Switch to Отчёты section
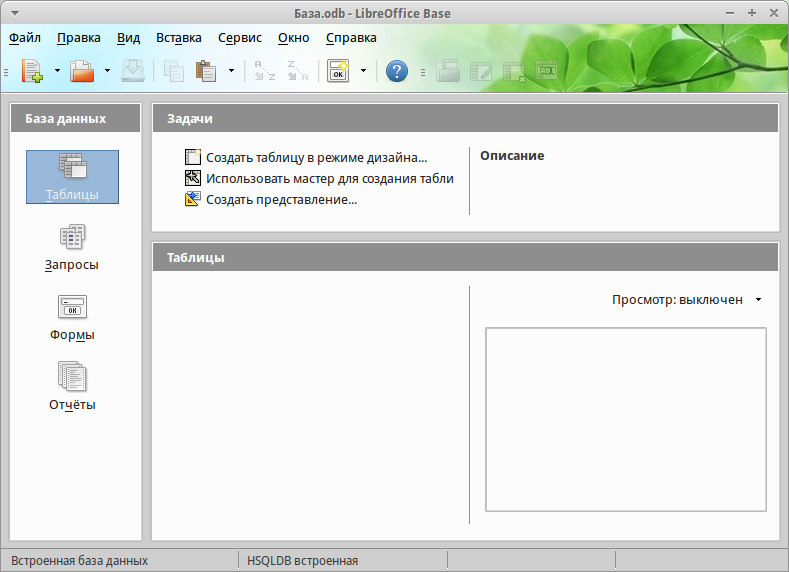Screen dimensions: 789x572 coord(72,387)
